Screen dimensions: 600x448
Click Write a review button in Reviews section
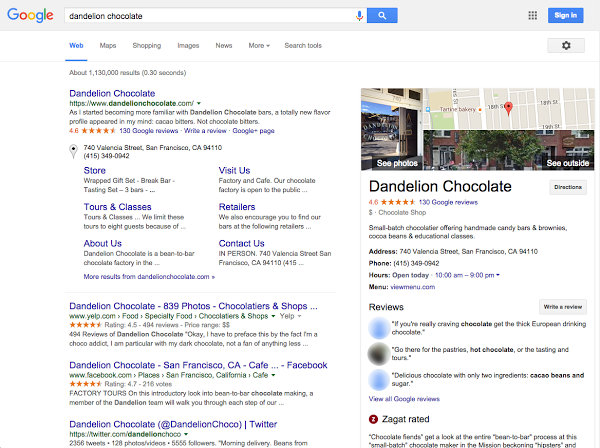[562, 307]
